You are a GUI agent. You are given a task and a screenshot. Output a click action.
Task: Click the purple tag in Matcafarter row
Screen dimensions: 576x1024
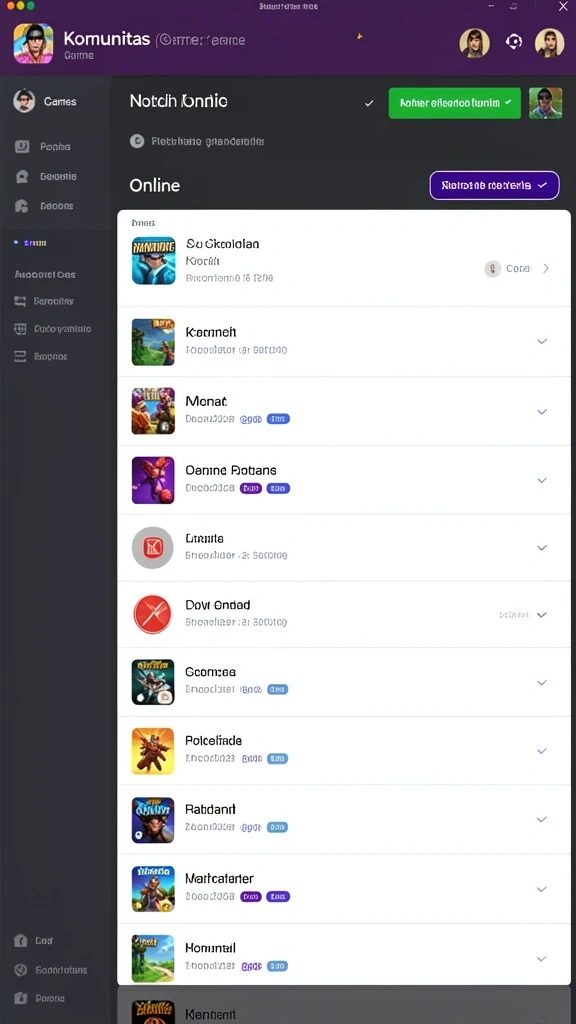tap(251, 897)
